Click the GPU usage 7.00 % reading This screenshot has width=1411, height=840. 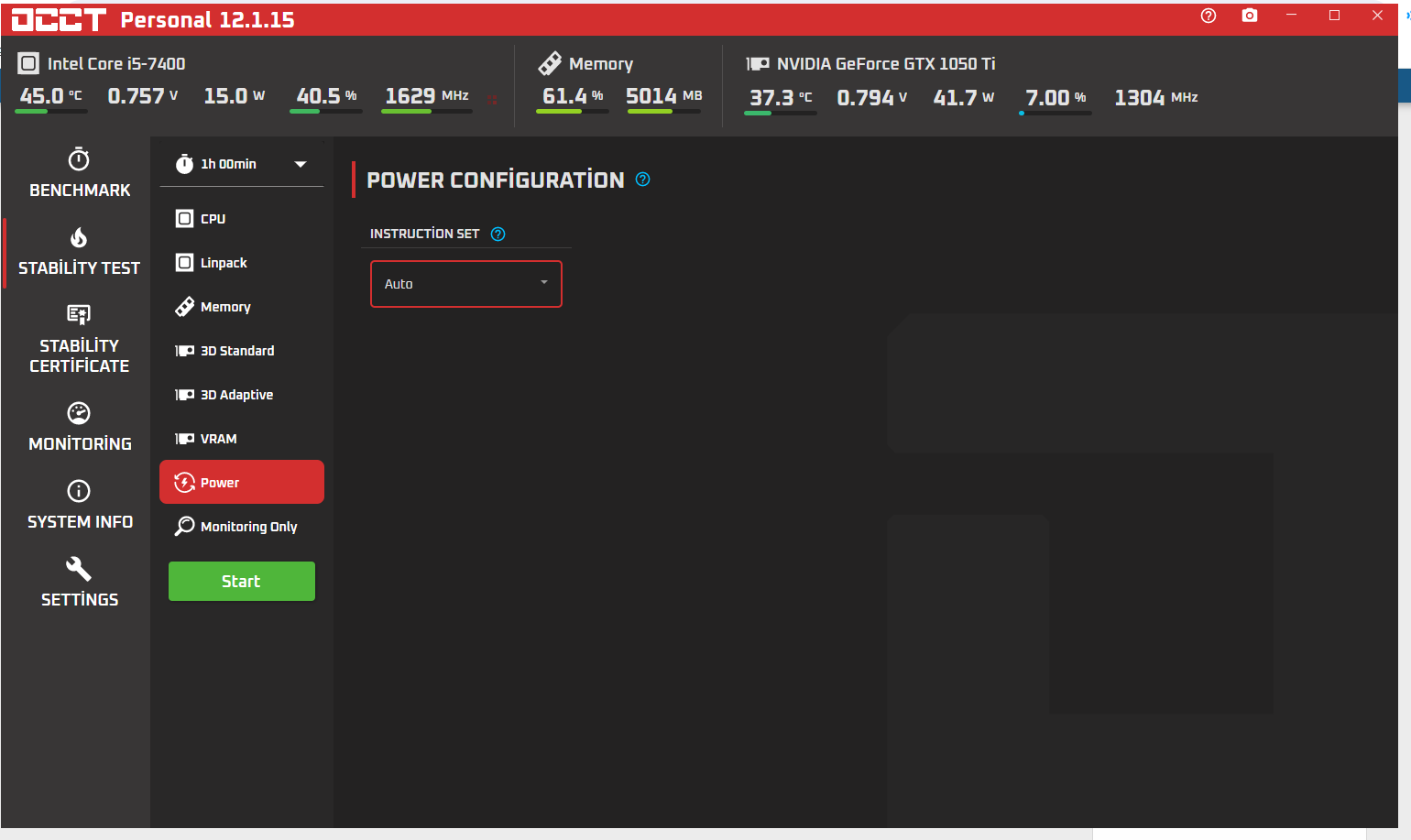pyautogui.click(x=1056, y=97)
